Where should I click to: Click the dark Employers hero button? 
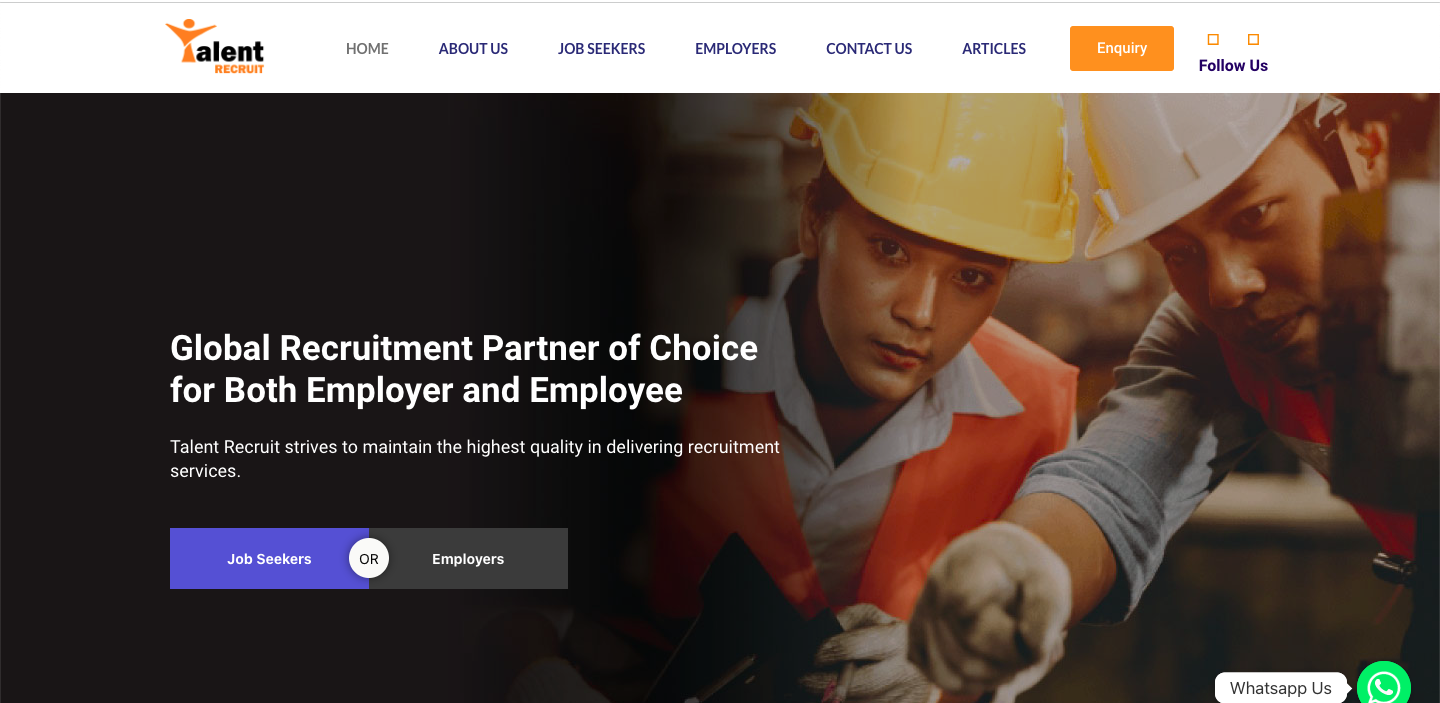pos(468,559)
